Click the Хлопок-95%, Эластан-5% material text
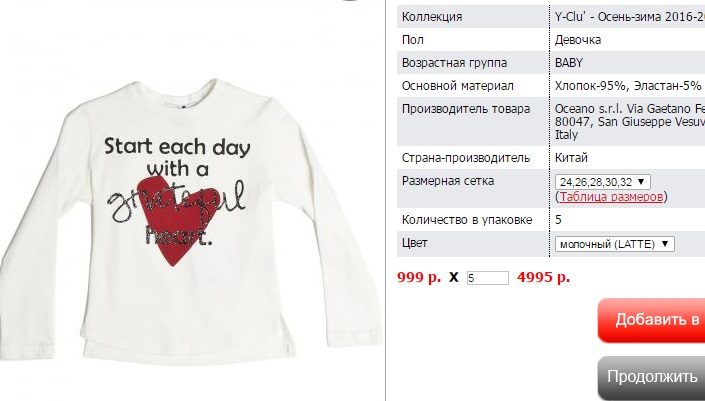705x401 pixels. click(x=628, y=85)
